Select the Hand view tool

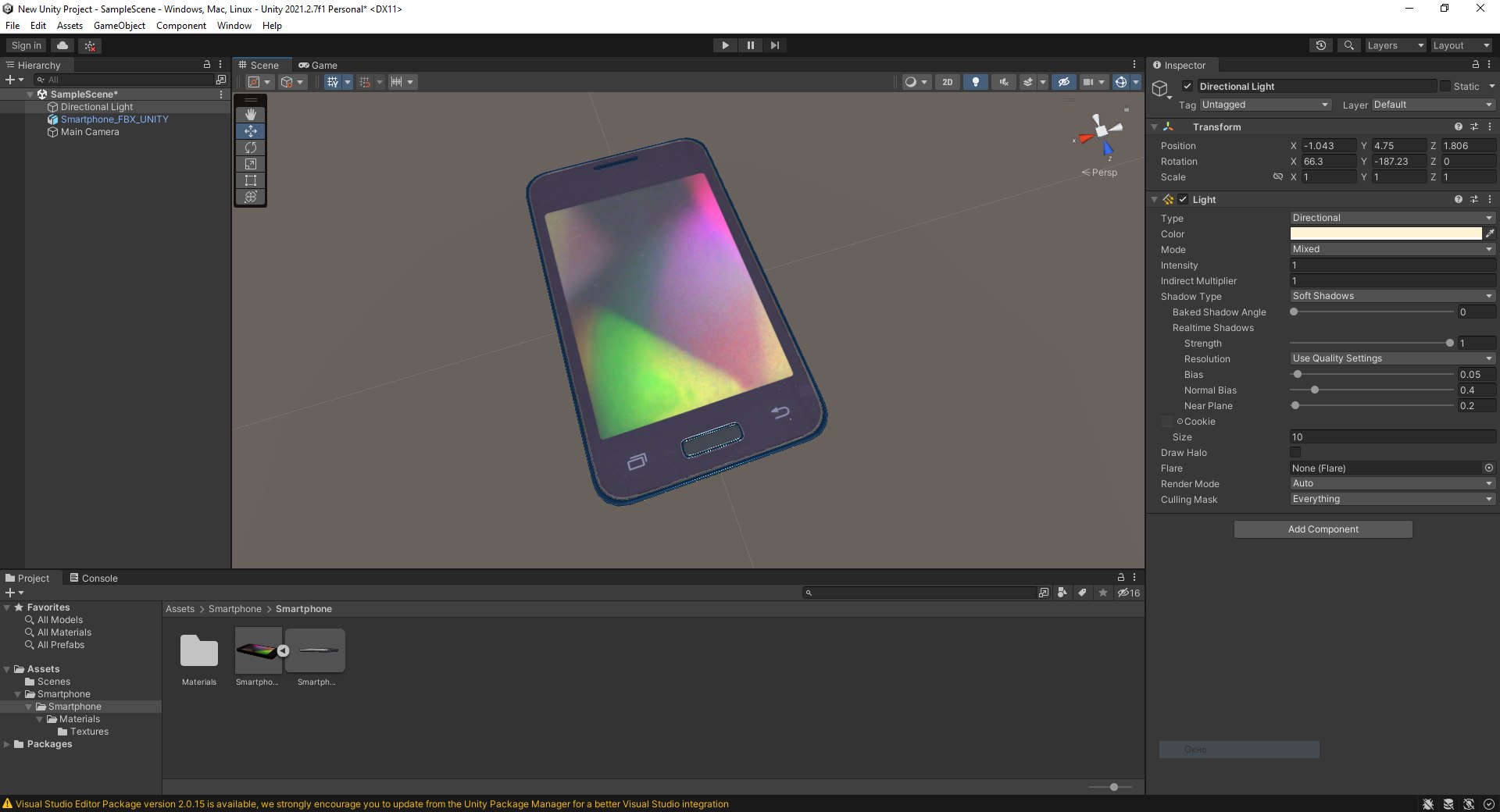251,115
